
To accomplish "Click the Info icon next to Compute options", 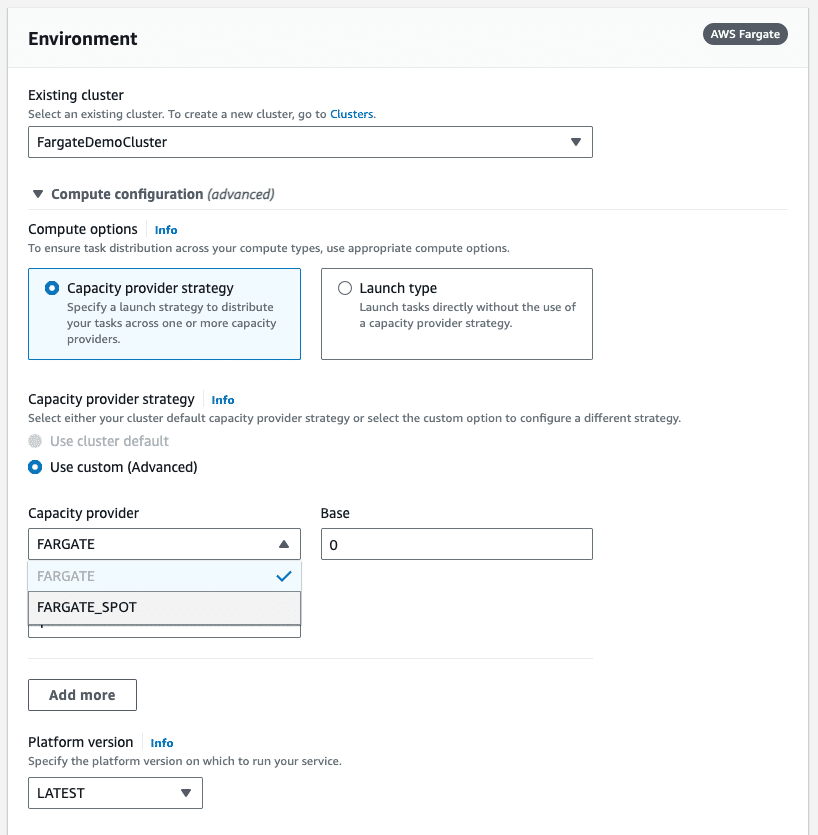I will pyautogui.click(x=164, y=229).
